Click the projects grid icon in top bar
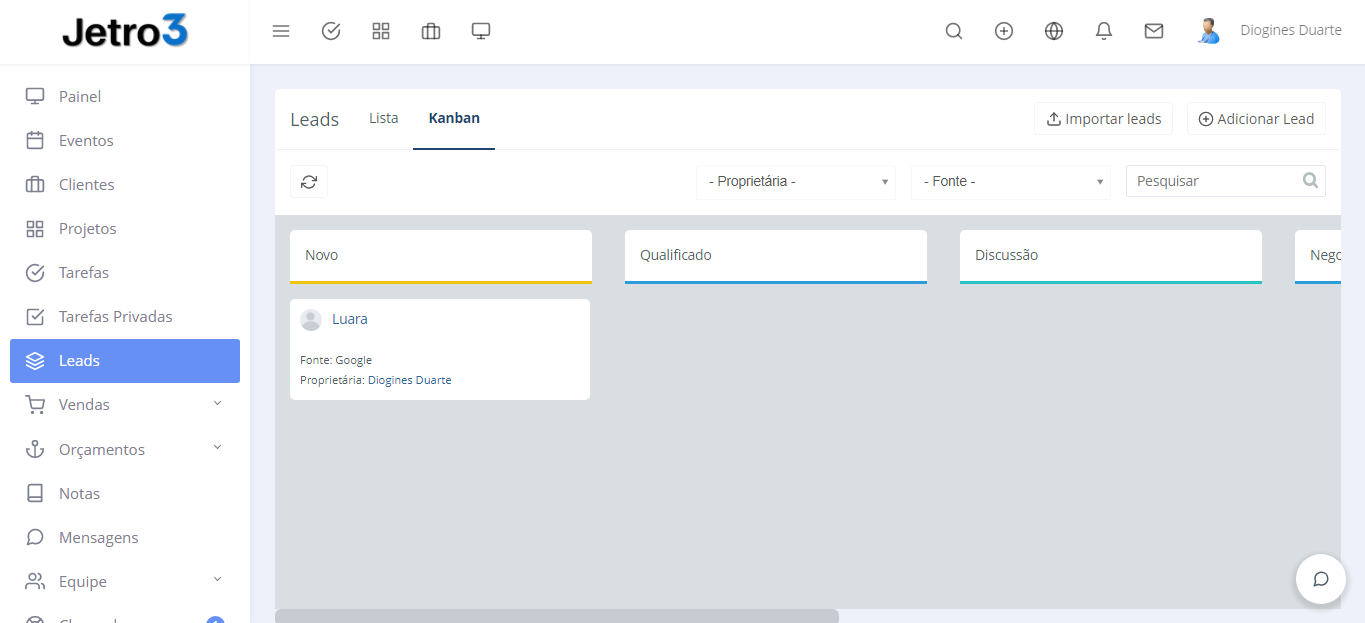The height and width of the screenshot is (623, 1365). (x=381, y=31)
